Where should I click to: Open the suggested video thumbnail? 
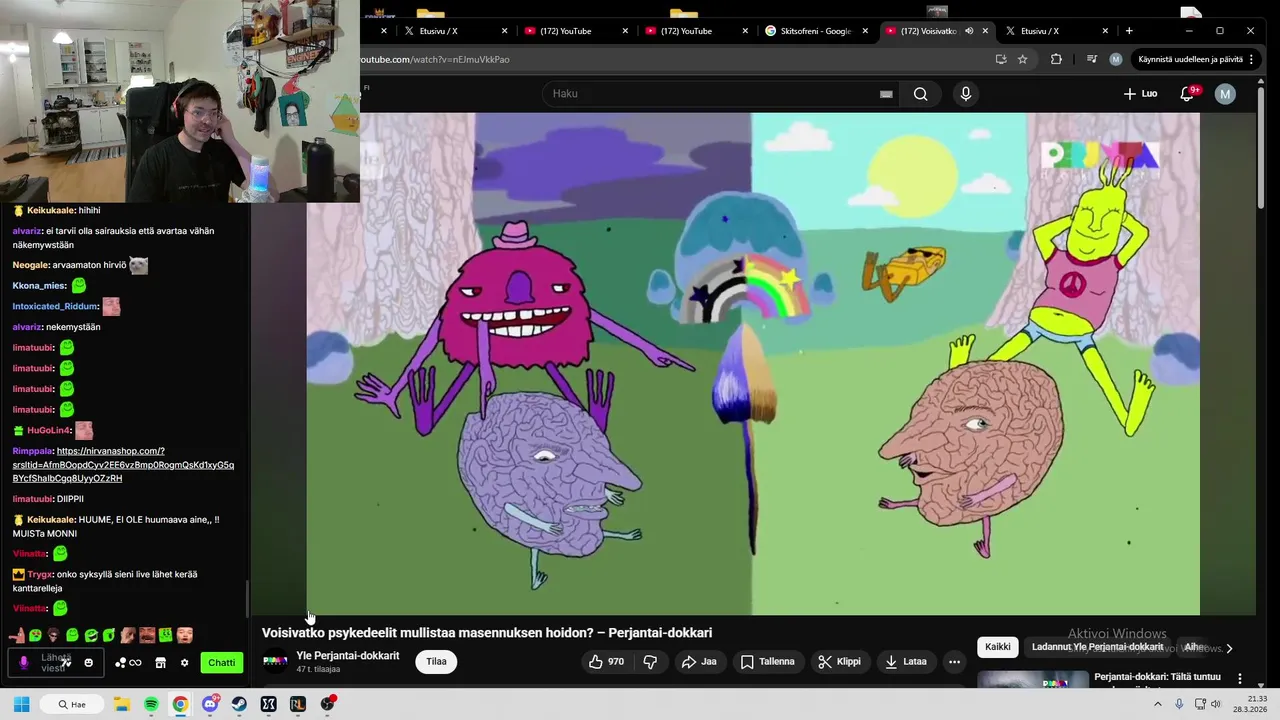click(1032, 680)
